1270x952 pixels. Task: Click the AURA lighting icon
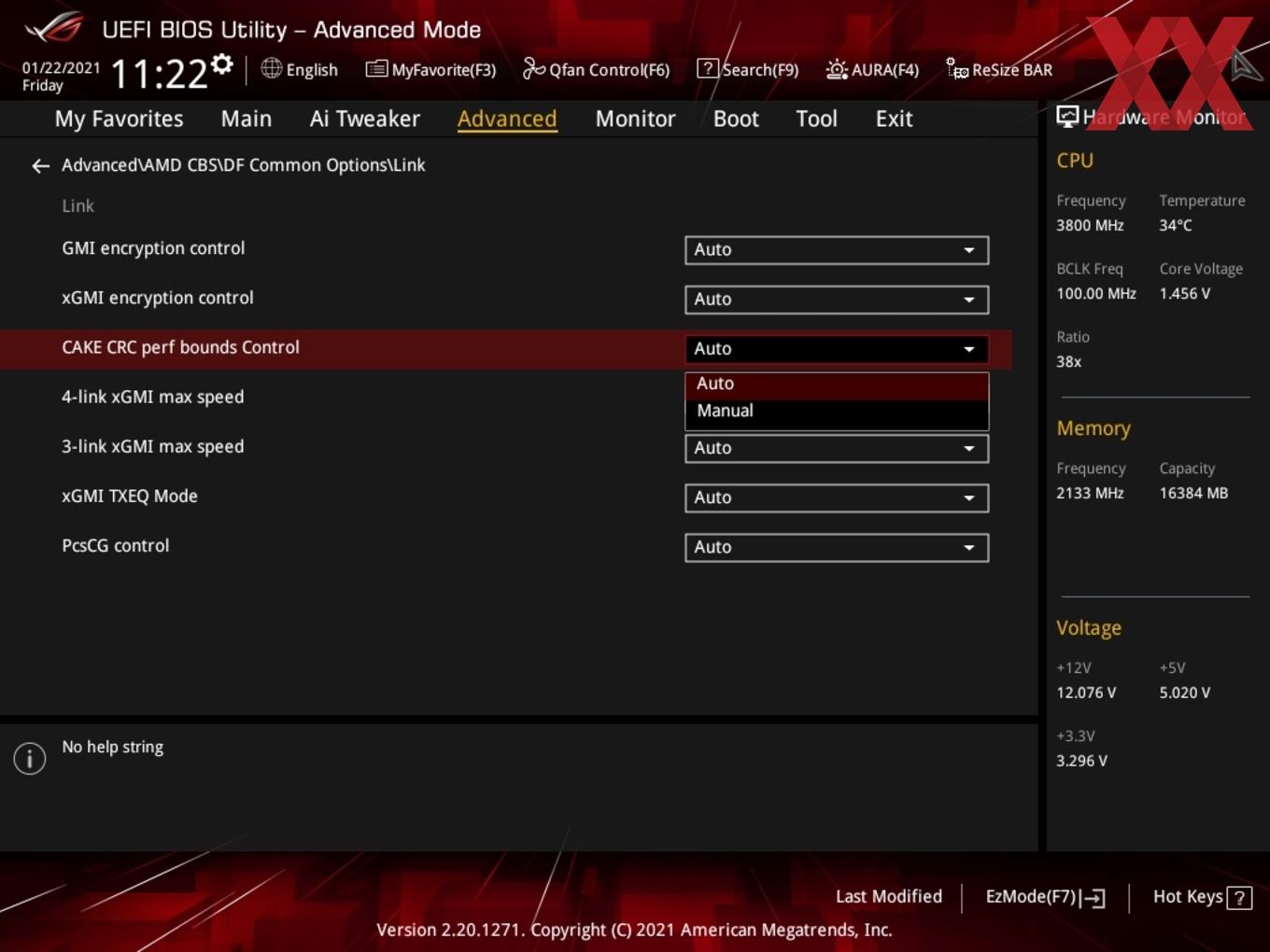(837, 69)
